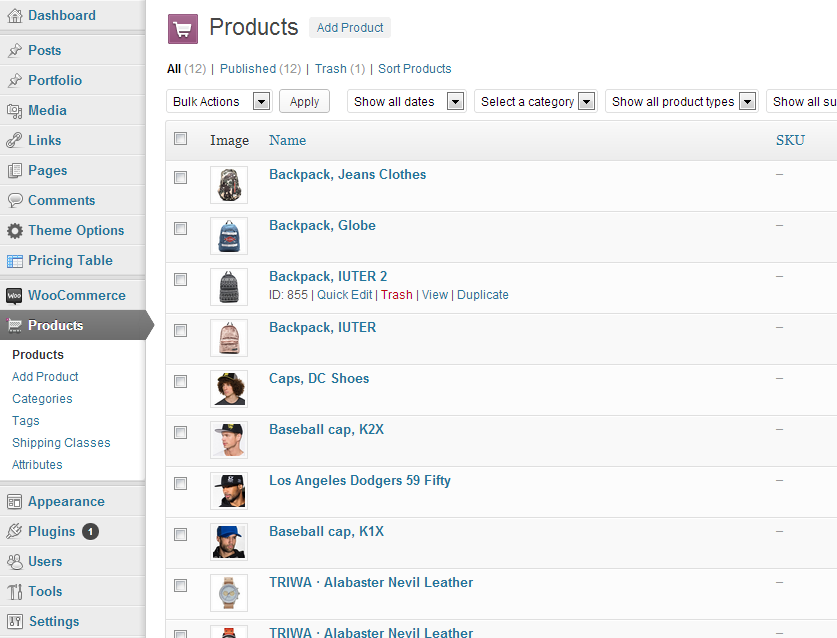Click the Dashboard home icon in sidebar
The height and width of the screenshot is (638, 837).
(x=14, y=16)
